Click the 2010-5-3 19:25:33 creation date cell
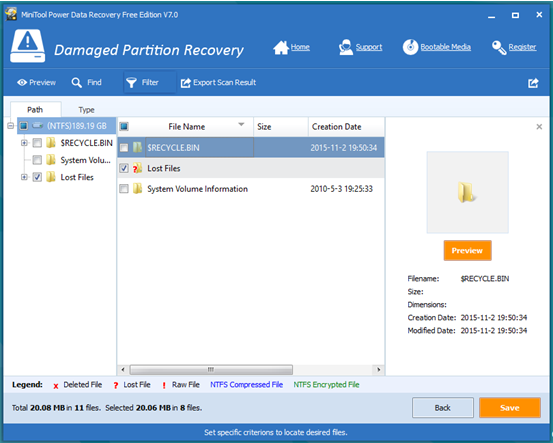553x443 pixels. coord(341,189)
